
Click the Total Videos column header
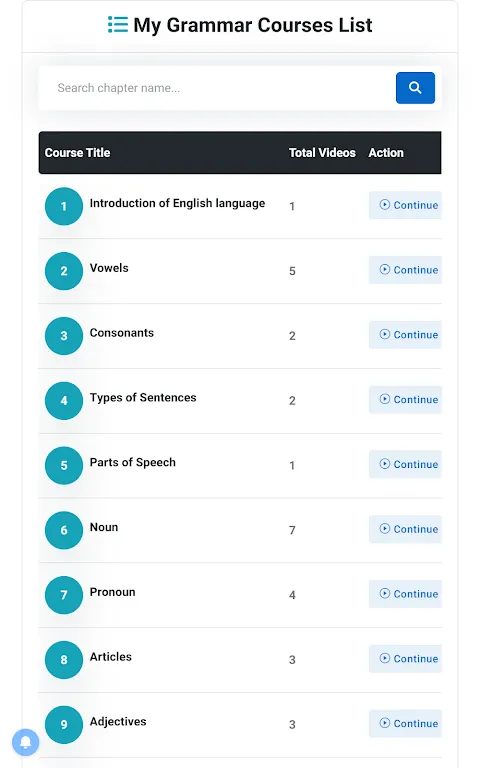(322, 153)
